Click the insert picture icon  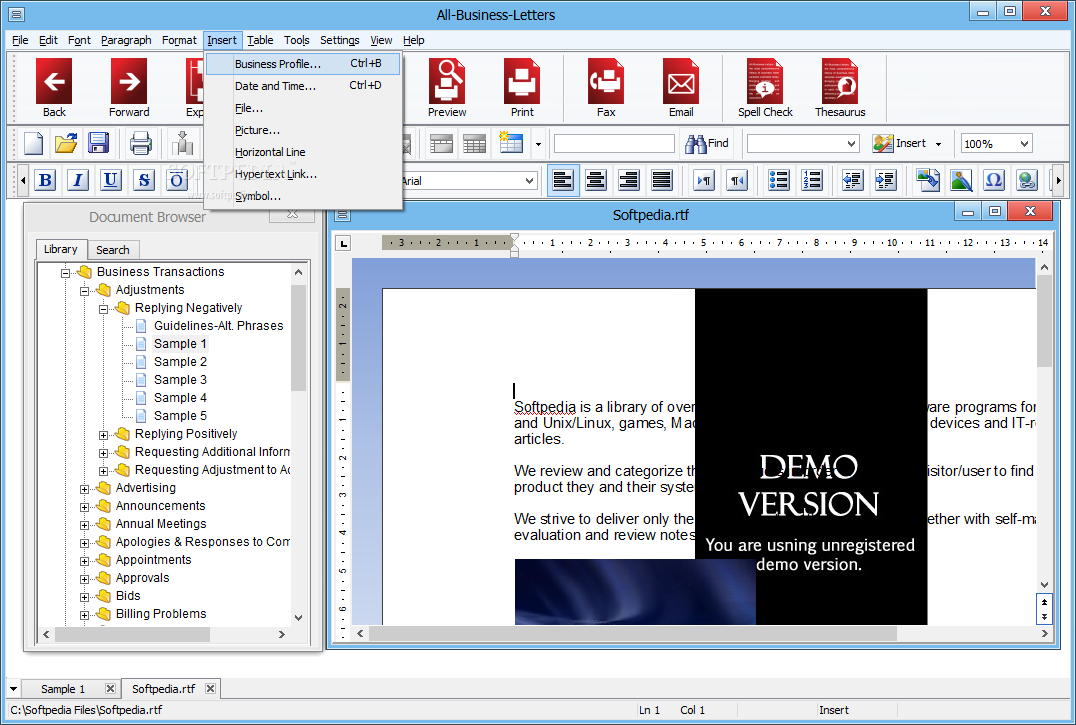(961, 180)
